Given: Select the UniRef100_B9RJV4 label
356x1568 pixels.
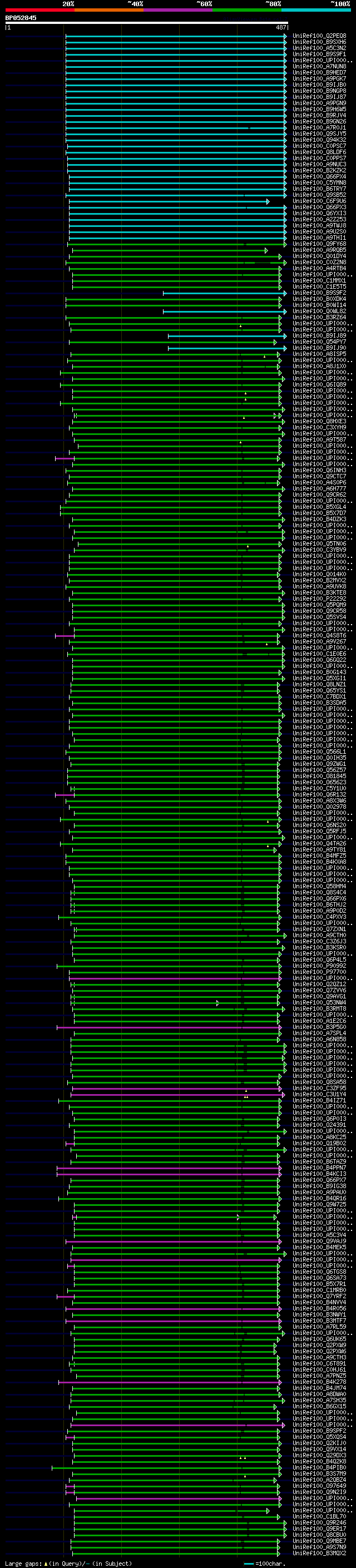Looking at the screenshot, I should point(319,116).
